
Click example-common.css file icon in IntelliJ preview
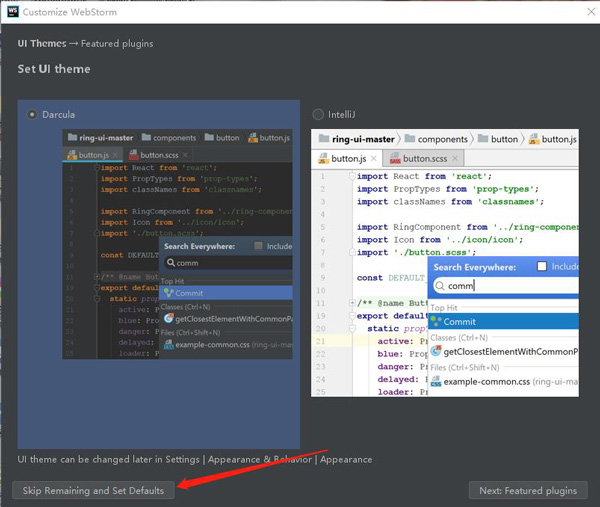pyautogui.click(x=436, y=381)
